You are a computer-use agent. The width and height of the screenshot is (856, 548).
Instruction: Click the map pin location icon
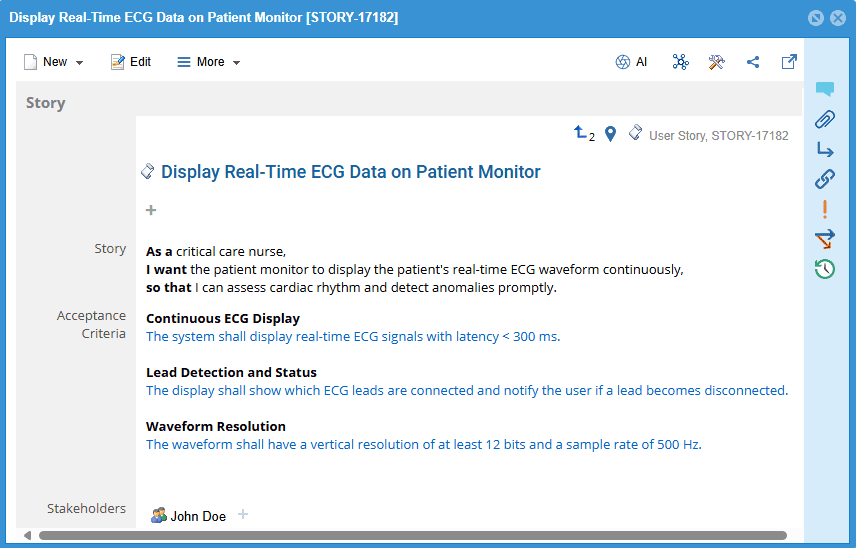tap(610, 133)
